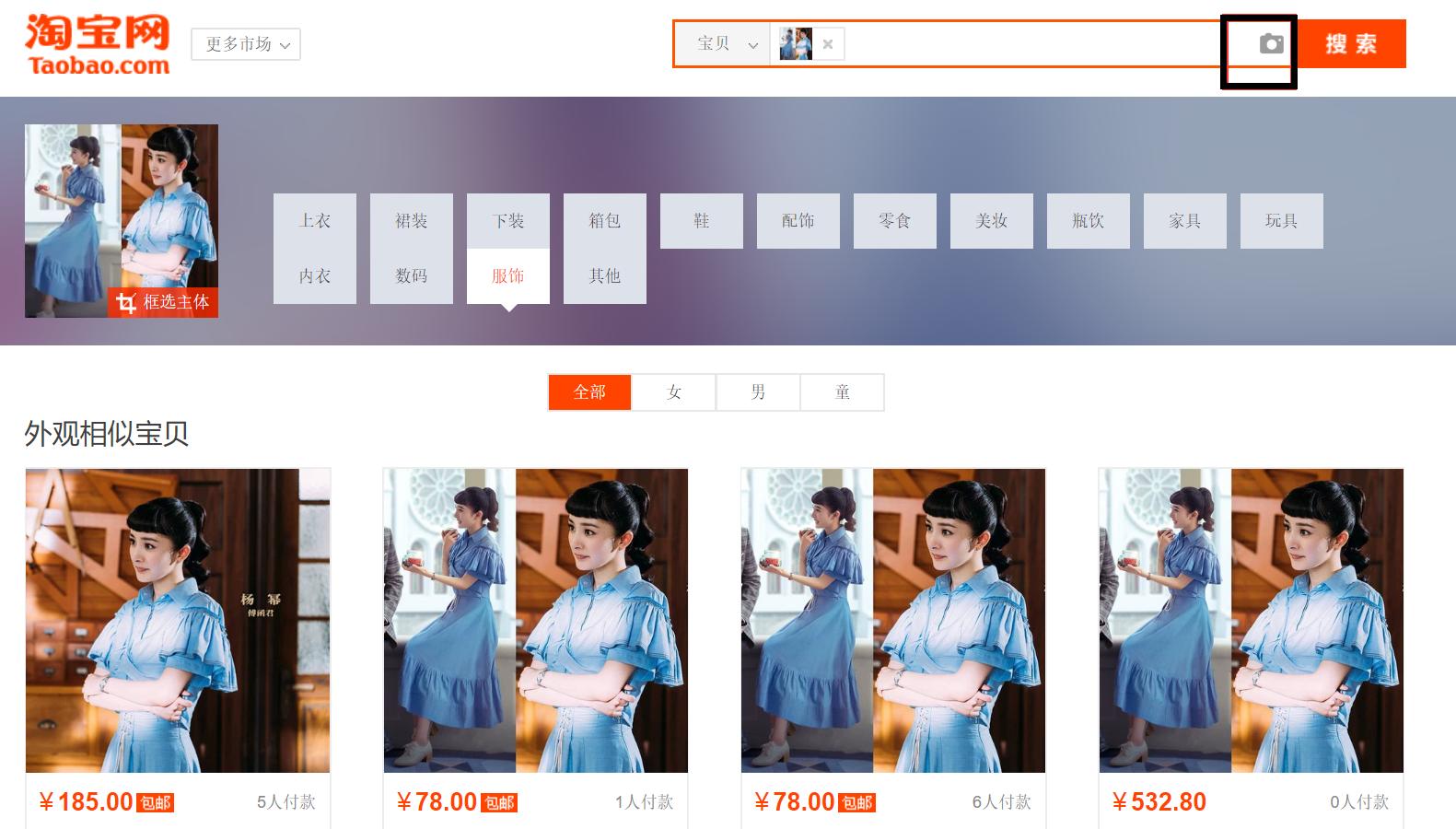Viewport: 1456px width, 829px height.
Task: Click the 框选主体 crop button
Action: [163, 302]
